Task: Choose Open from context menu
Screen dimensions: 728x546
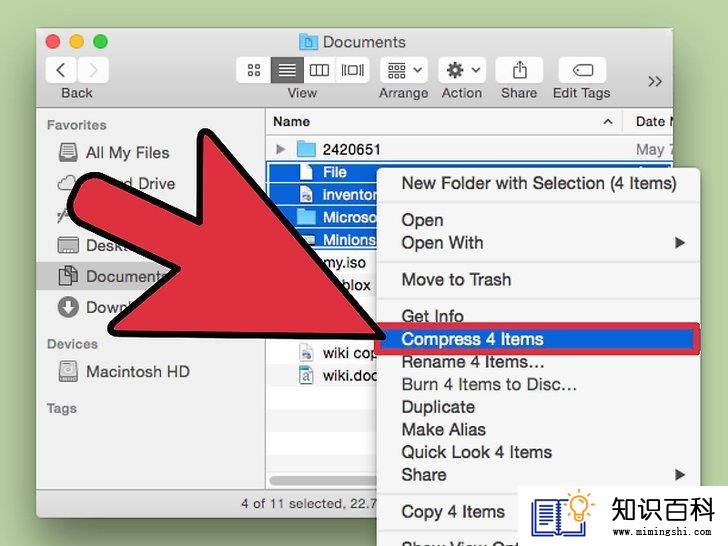Action: [x=539, y=220]
